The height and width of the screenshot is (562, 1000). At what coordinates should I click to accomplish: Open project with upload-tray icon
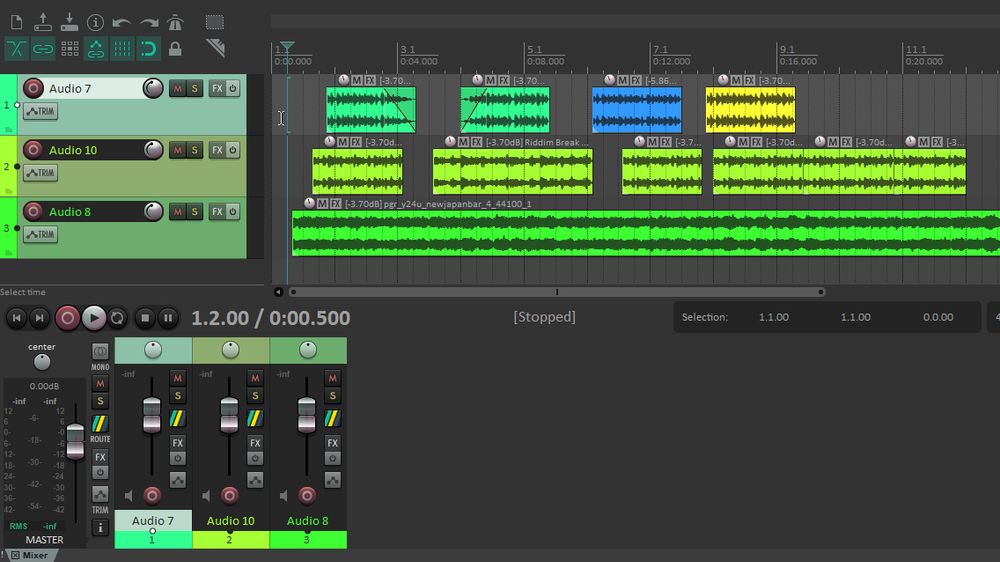click(43, 22)
